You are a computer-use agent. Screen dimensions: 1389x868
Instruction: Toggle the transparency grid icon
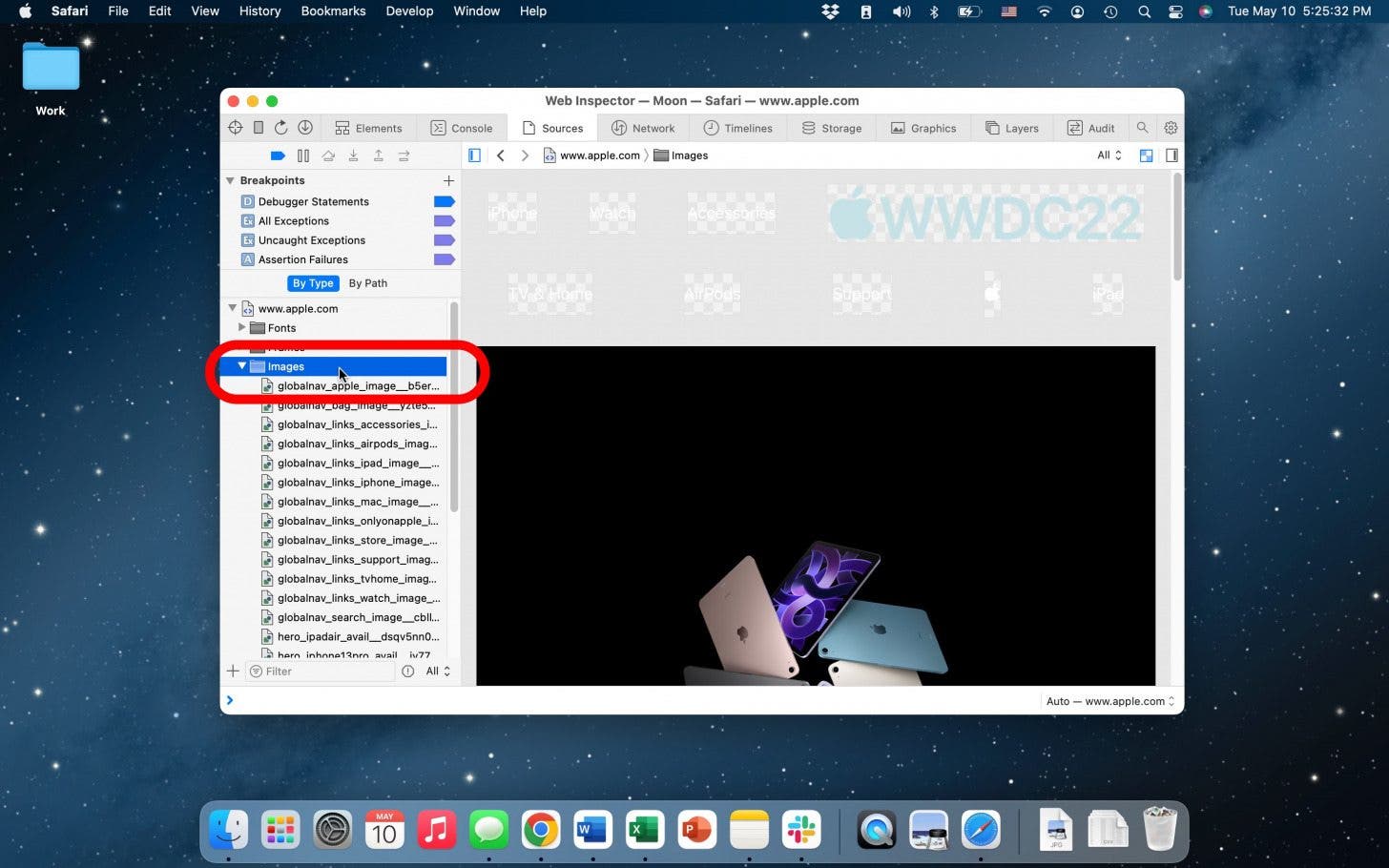(x=1147, y=155)
